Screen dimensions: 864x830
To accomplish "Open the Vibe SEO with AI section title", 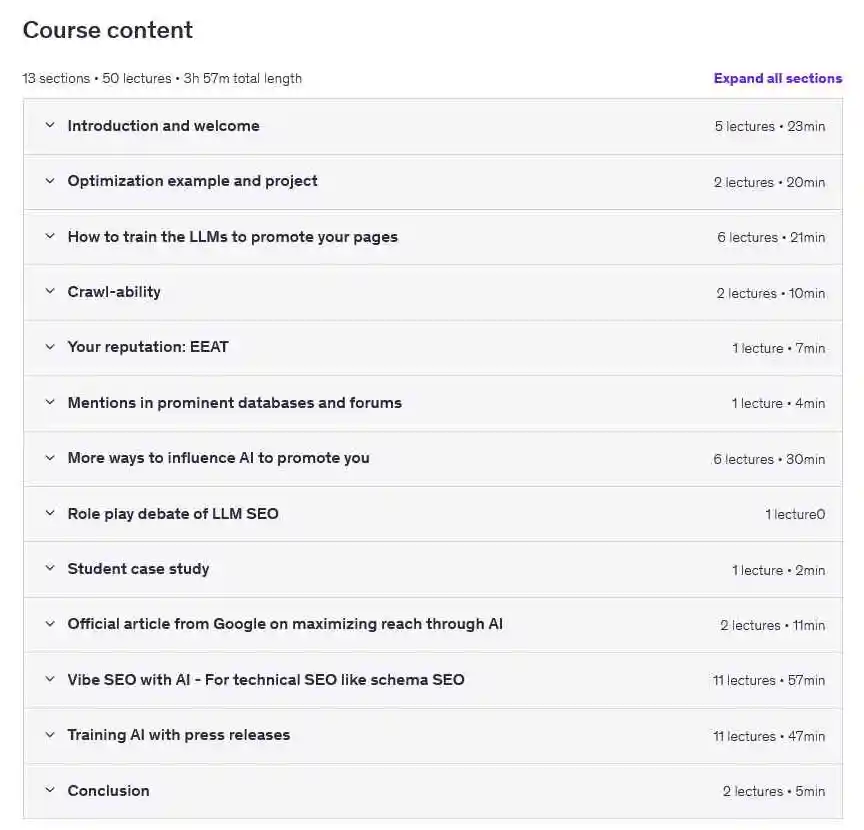I will tap(266, 680).
